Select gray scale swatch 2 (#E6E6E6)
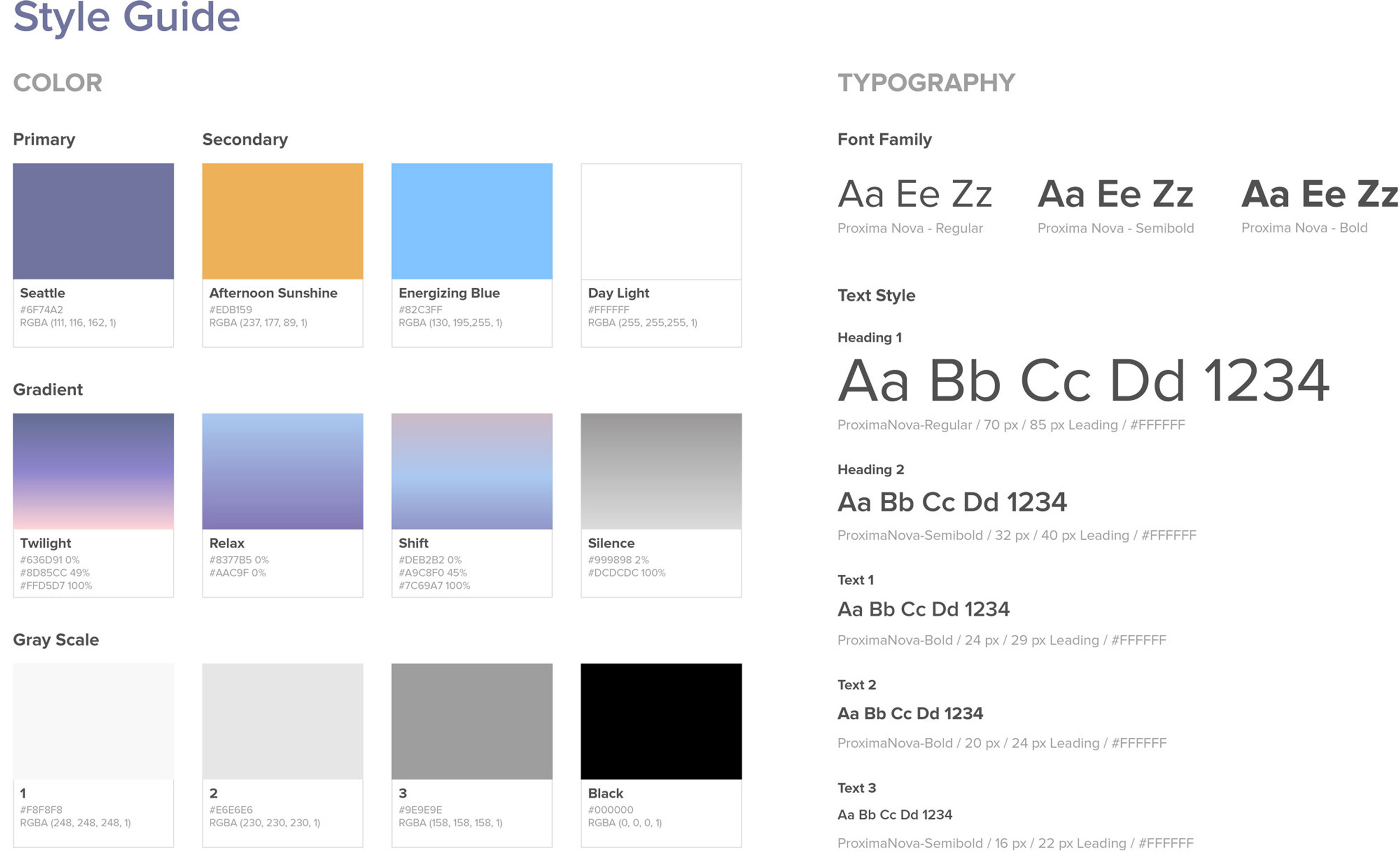Screen dimensions: 1400x852 point(282,721)
